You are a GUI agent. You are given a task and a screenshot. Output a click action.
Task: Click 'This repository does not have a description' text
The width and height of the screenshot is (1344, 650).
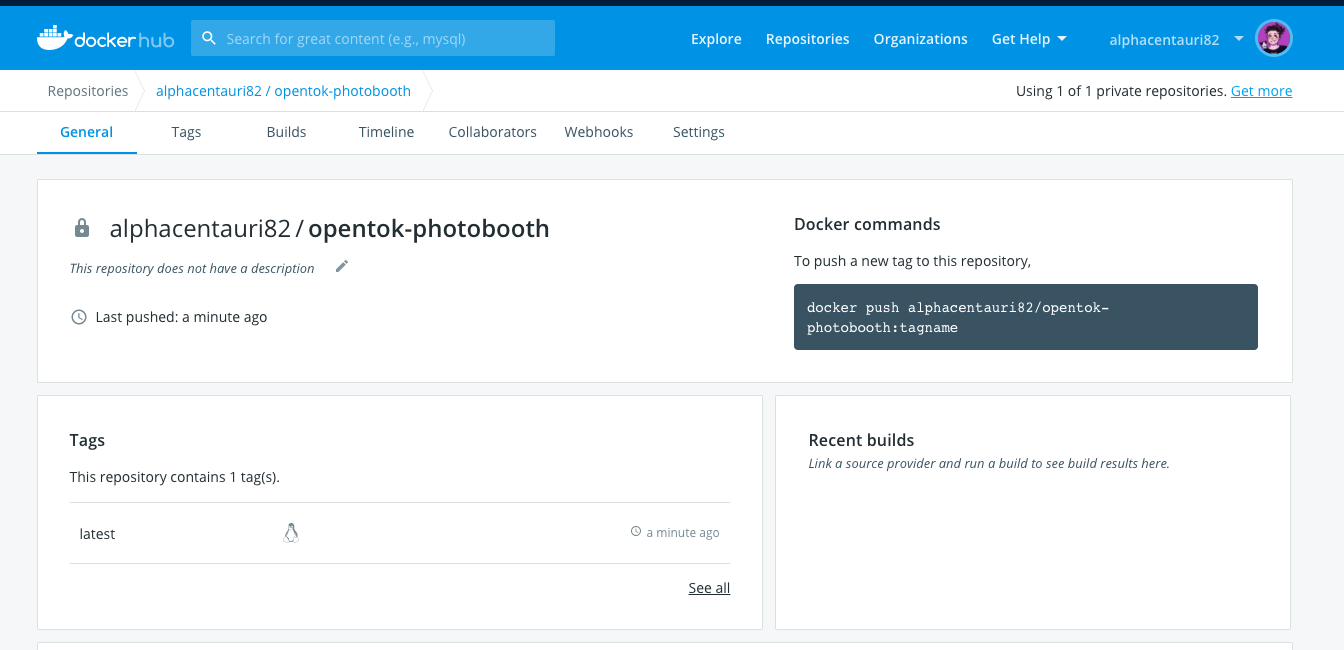[x=192, y=268]
